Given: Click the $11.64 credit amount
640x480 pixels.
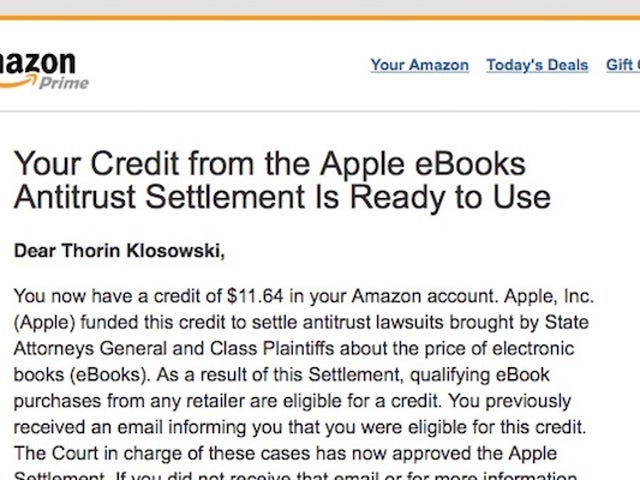Looking at the screenshot, I should click(x=255, y=296).
